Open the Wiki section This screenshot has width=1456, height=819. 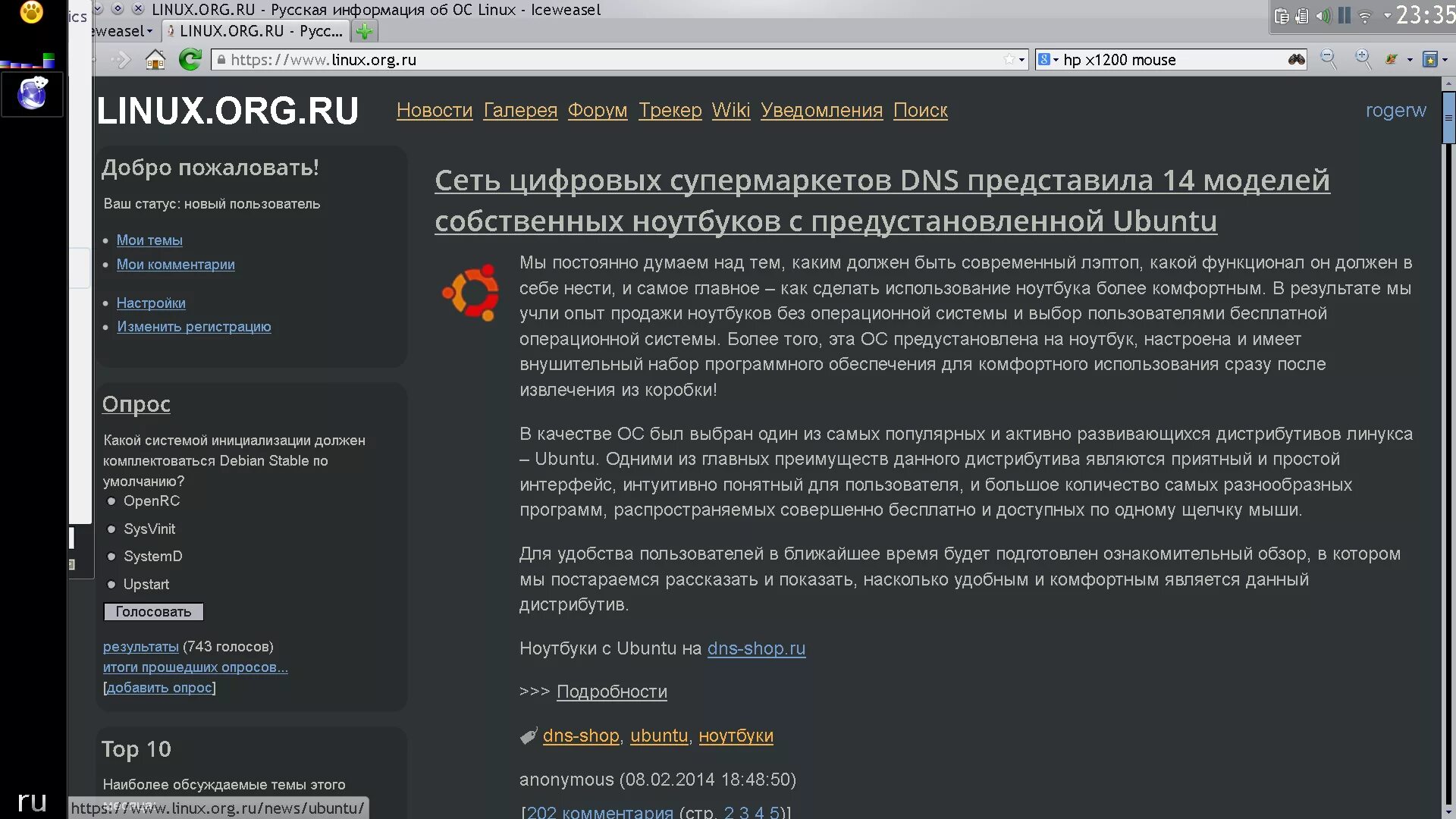[731, 111]
